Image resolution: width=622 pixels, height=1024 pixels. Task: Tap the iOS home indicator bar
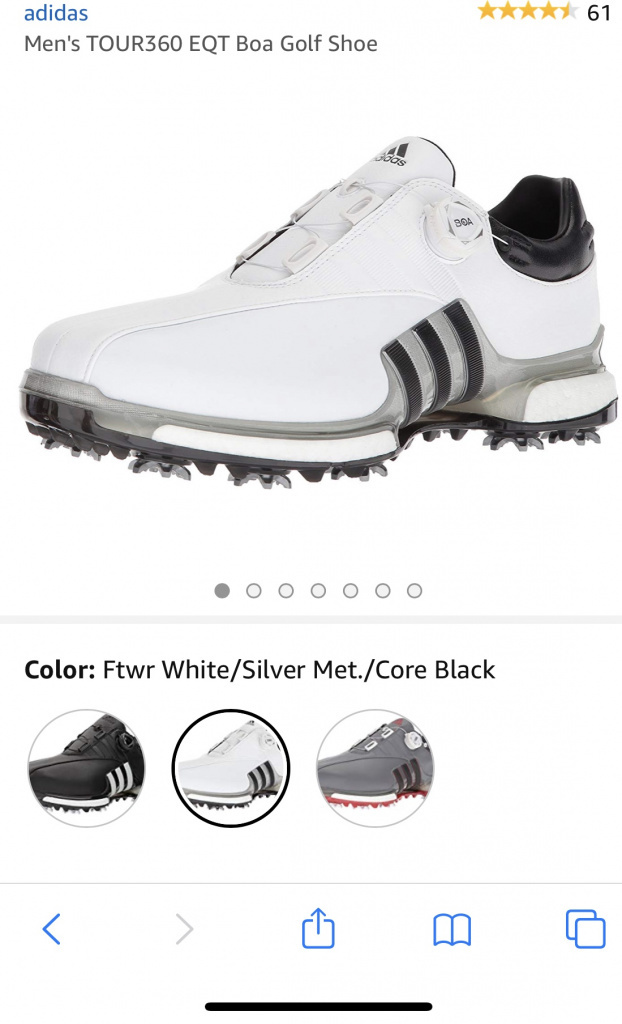tap(318, 1006)
